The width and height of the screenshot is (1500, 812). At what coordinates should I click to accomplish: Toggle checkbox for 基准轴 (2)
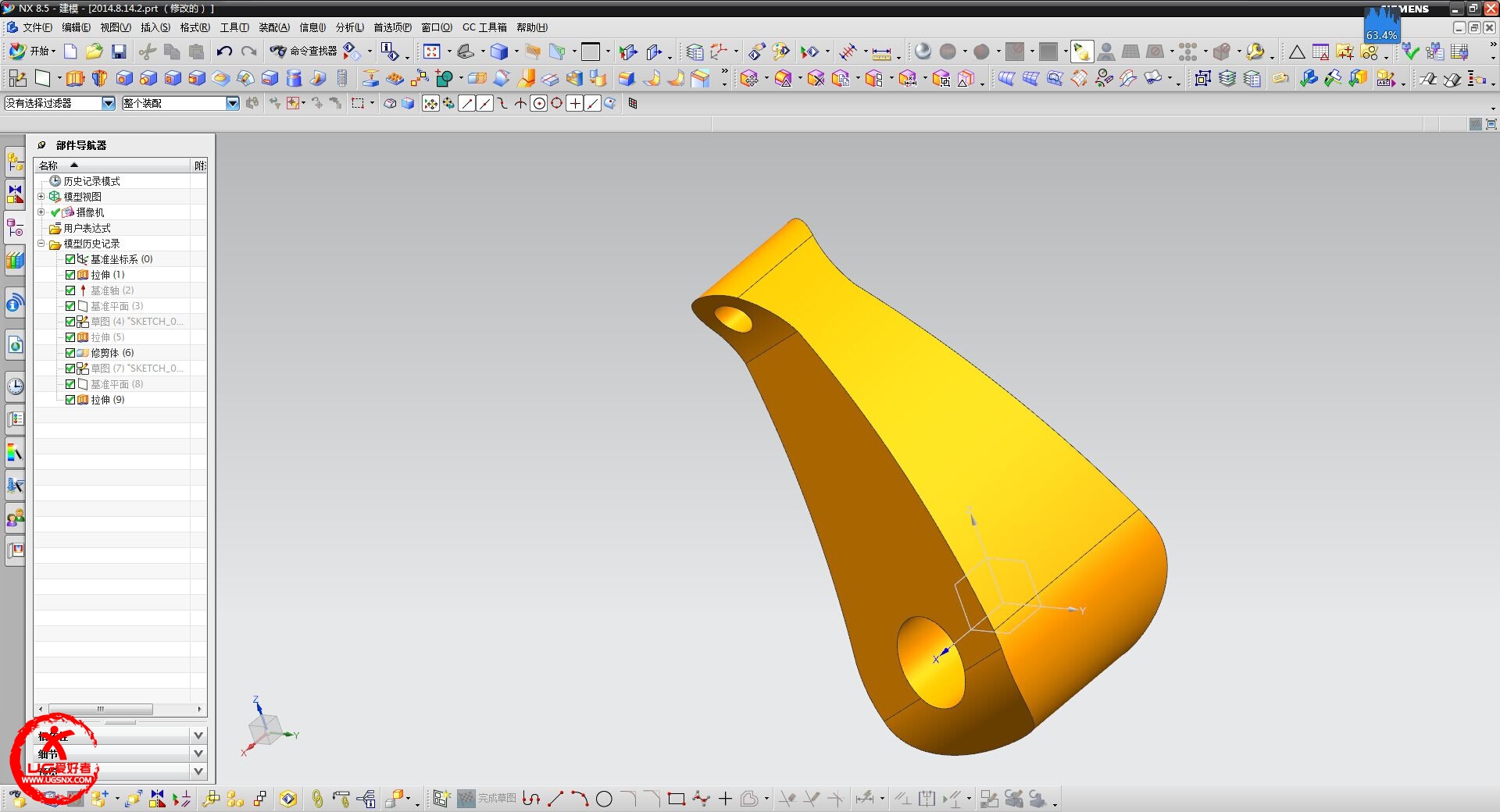point(70,290)
